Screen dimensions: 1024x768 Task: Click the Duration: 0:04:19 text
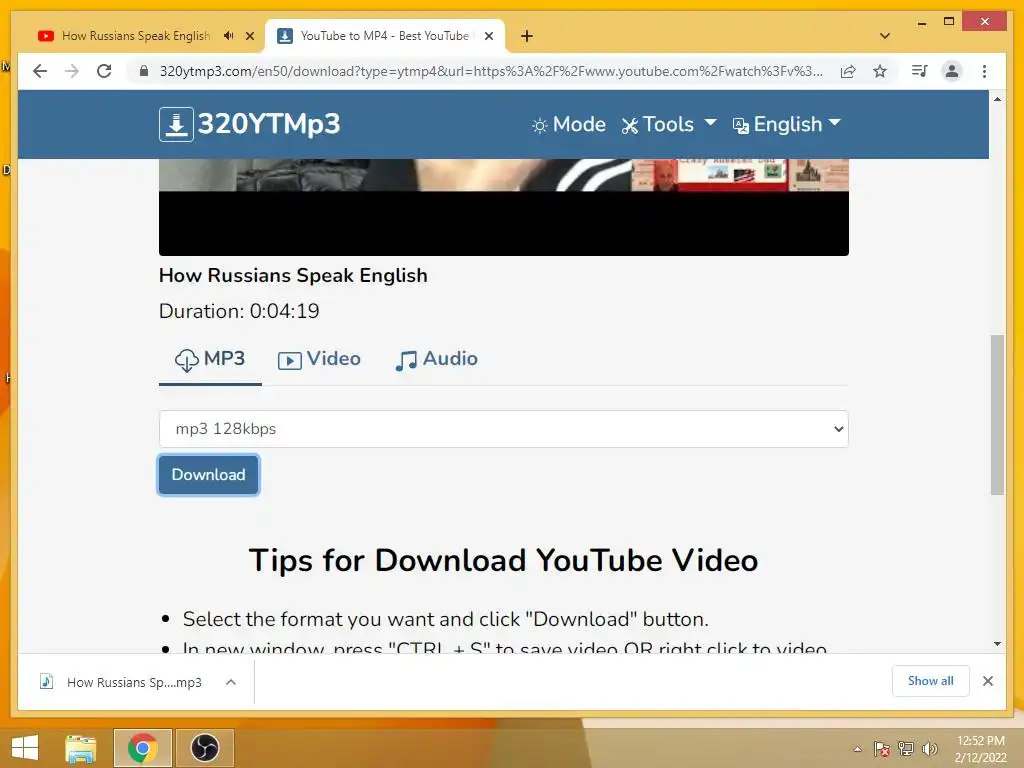coord(239,312)
